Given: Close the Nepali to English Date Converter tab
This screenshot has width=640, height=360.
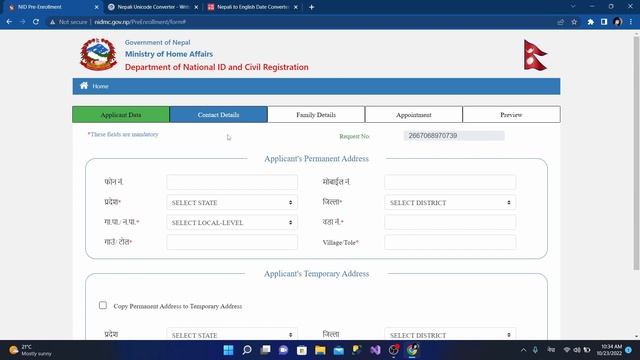Looking at the screenshot, I should [x=296, y=7].
